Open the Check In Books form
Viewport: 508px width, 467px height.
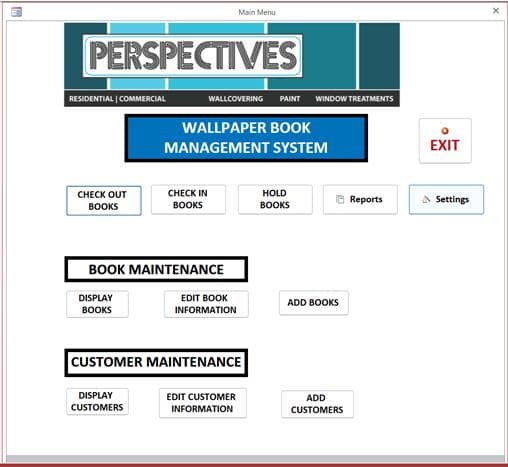[x=188, y=199]
